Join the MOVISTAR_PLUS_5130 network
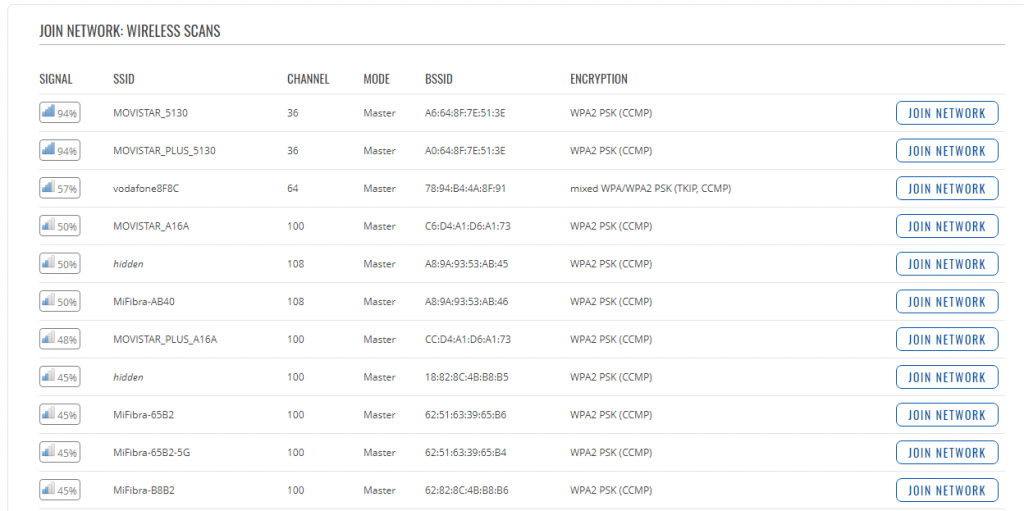The width and height of the screenshot is (1024, 511). pyautogui.click(x=947, y=151)
